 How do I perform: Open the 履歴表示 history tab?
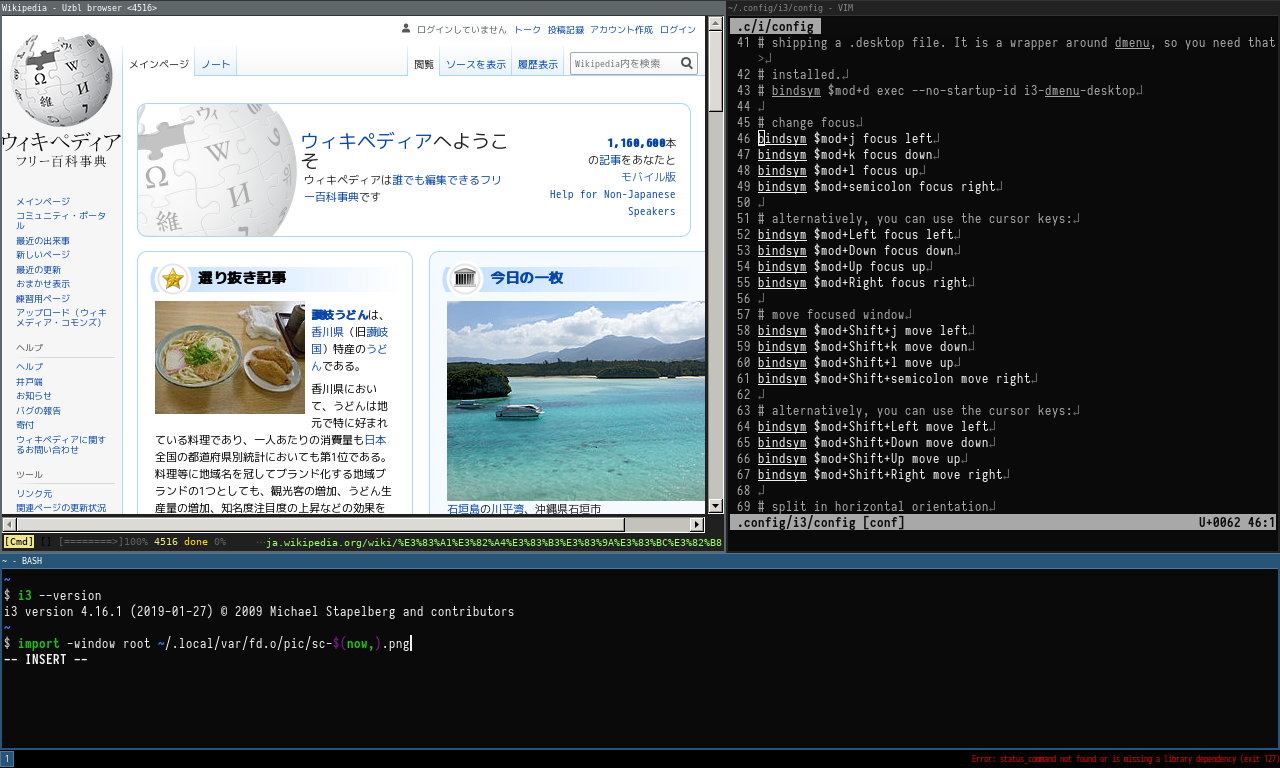coord(538,64)
